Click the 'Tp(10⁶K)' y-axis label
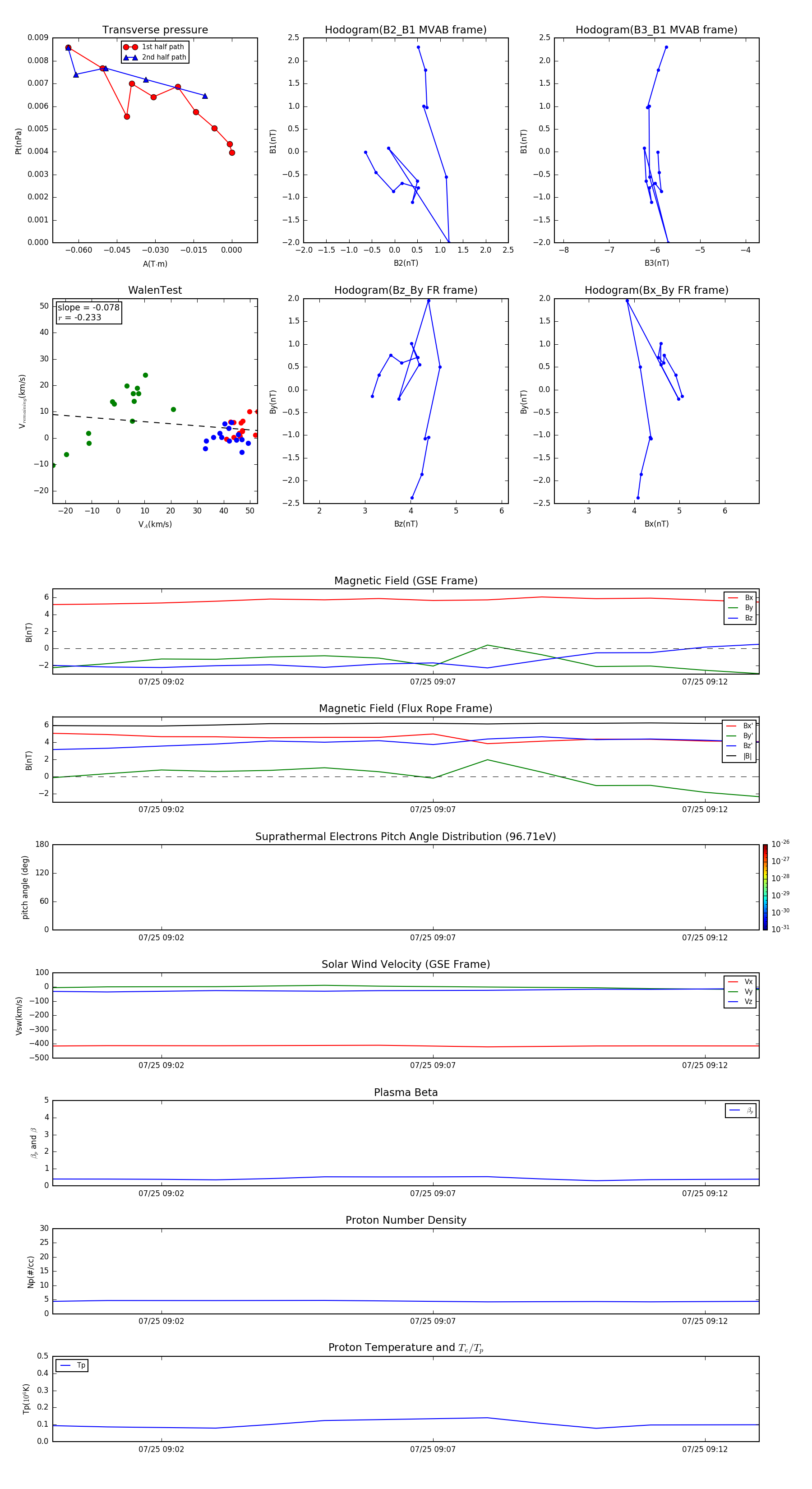The image size is (812, 1489). (26, 1399)
